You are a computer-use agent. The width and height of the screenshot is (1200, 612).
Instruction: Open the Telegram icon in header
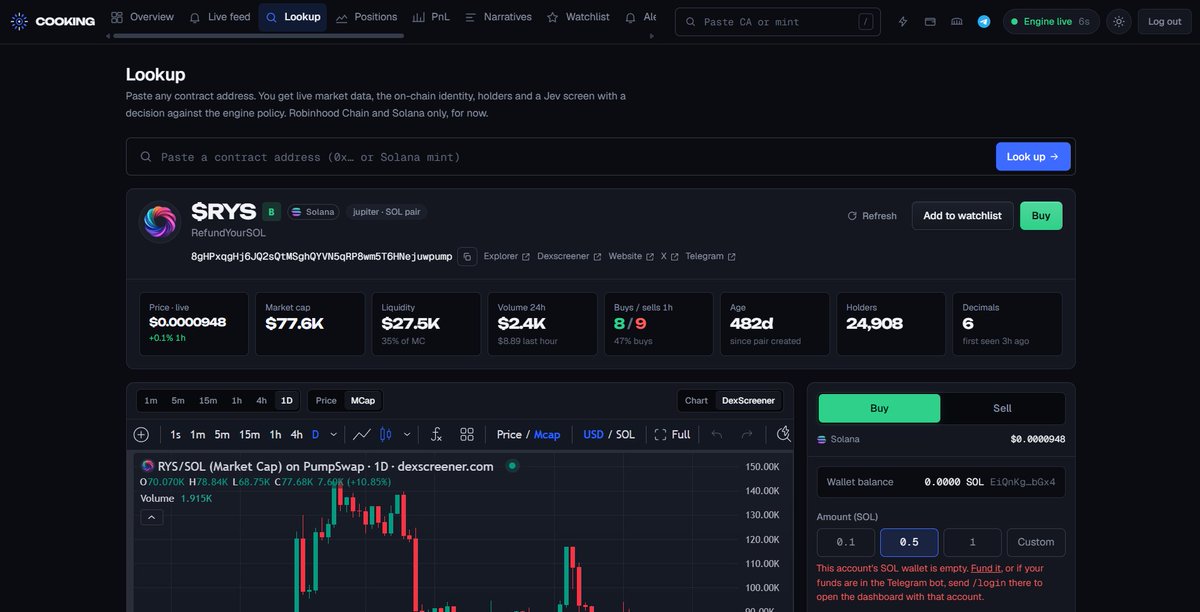tap(984, 21)
